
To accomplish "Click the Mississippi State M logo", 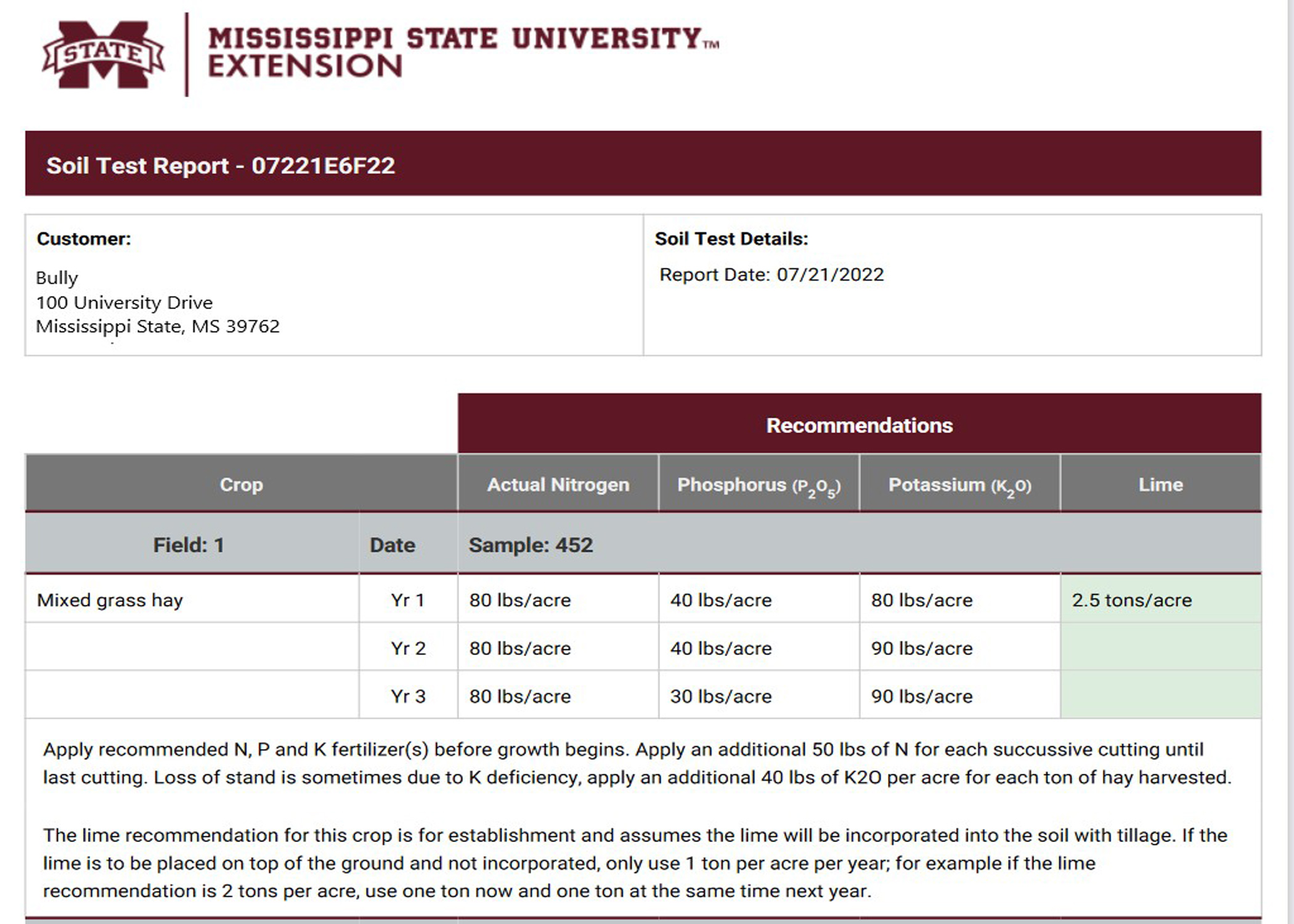I will 104,54.
